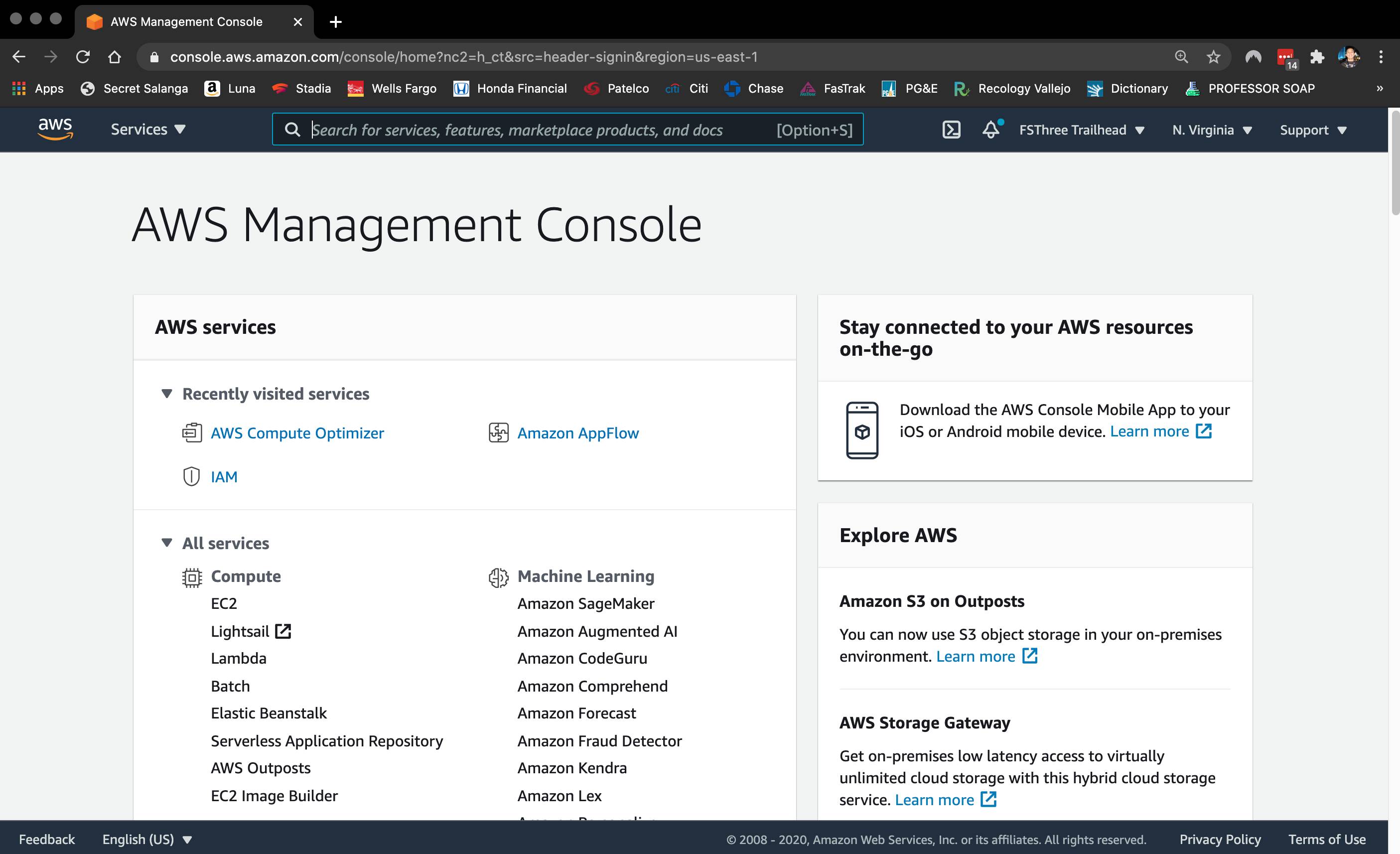
Task: Open a new browser tab
Action: [336, 21]
